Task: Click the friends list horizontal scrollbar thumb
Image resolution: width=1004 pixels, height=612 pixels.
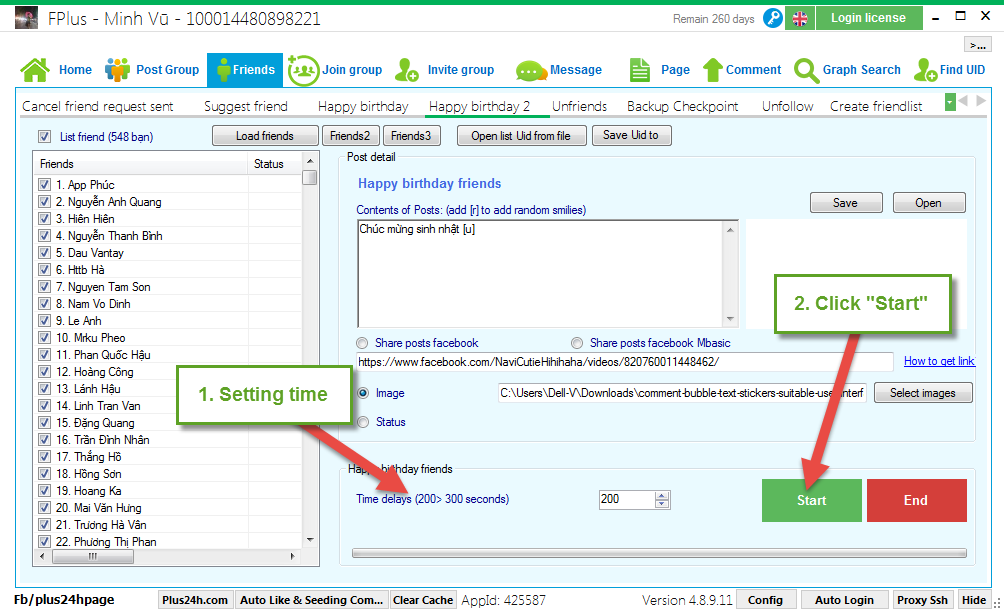Action: click(93, 556)
